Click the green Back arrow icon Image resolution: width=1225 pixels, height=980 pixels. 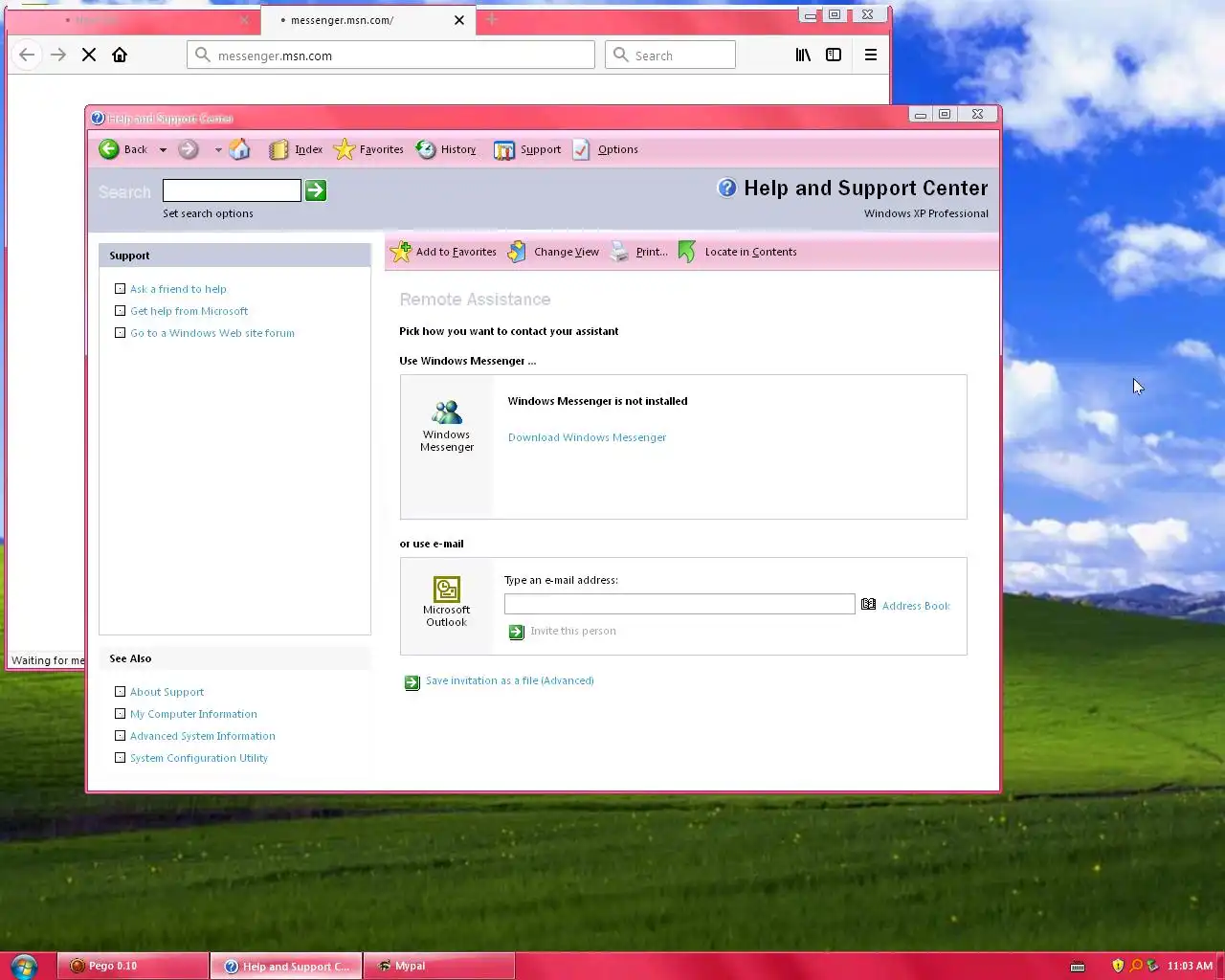pyautogui.click(x=109, y=149)
